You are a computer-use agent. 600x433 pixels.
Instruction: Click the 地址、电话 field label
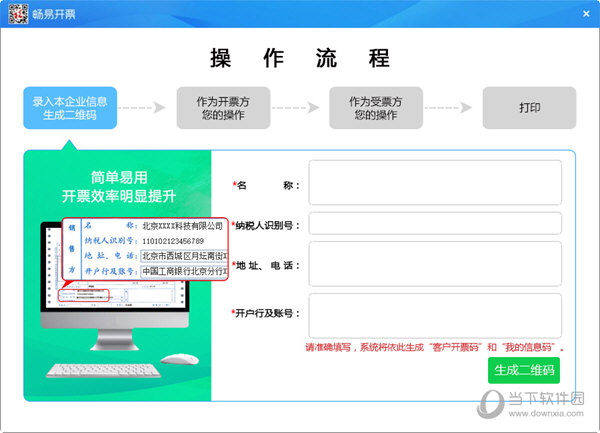point(266,265)
